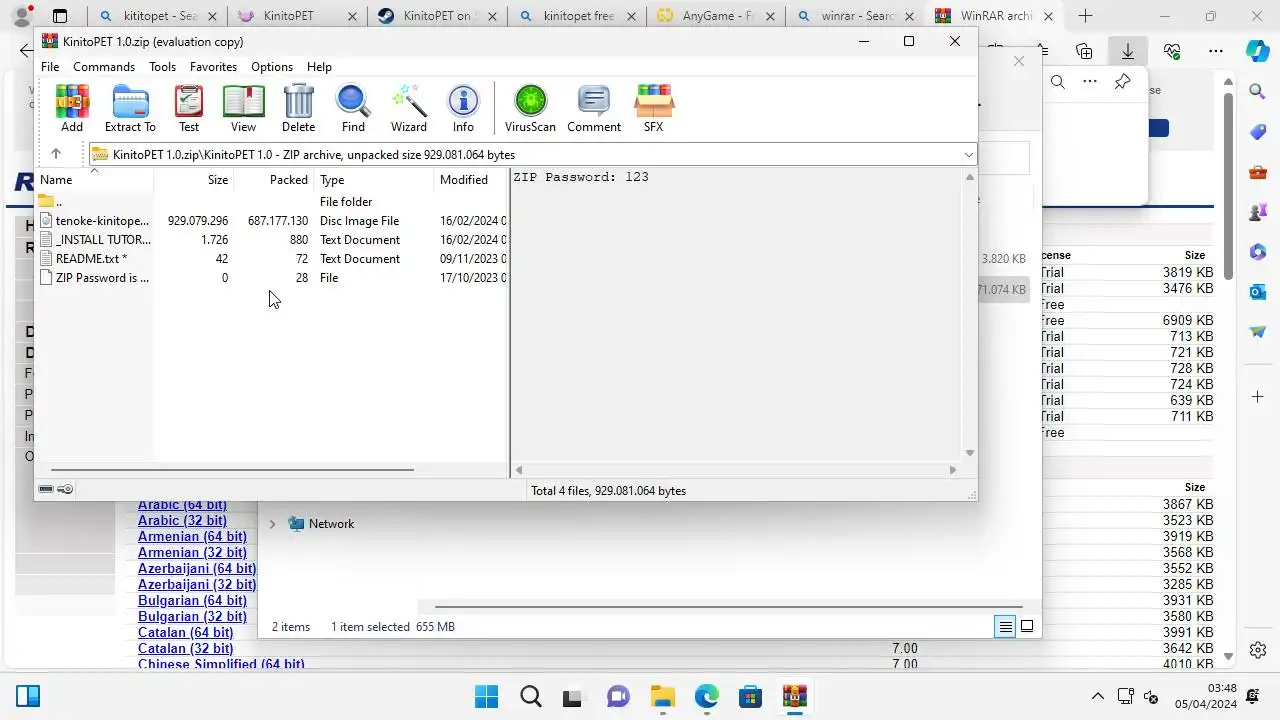The height and width of the screenshot is (720, 1280).
Task: Select the README.txt file row
Action: pos(272,259)
